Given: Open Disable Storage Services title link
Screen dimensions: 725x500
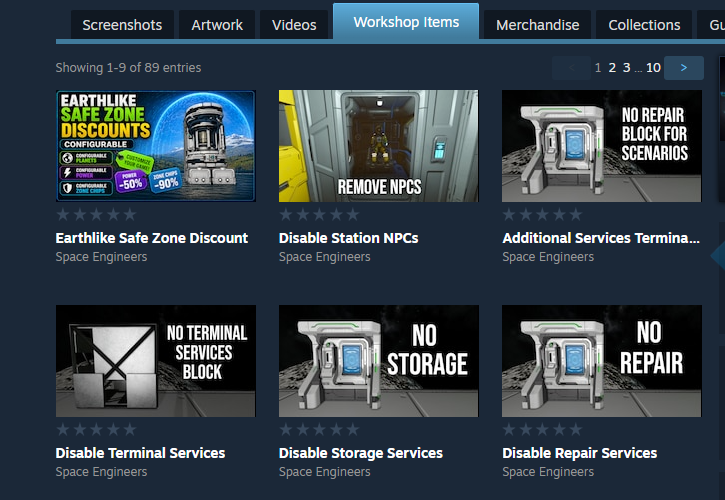Looking at the screenshot, I should 361,453.
